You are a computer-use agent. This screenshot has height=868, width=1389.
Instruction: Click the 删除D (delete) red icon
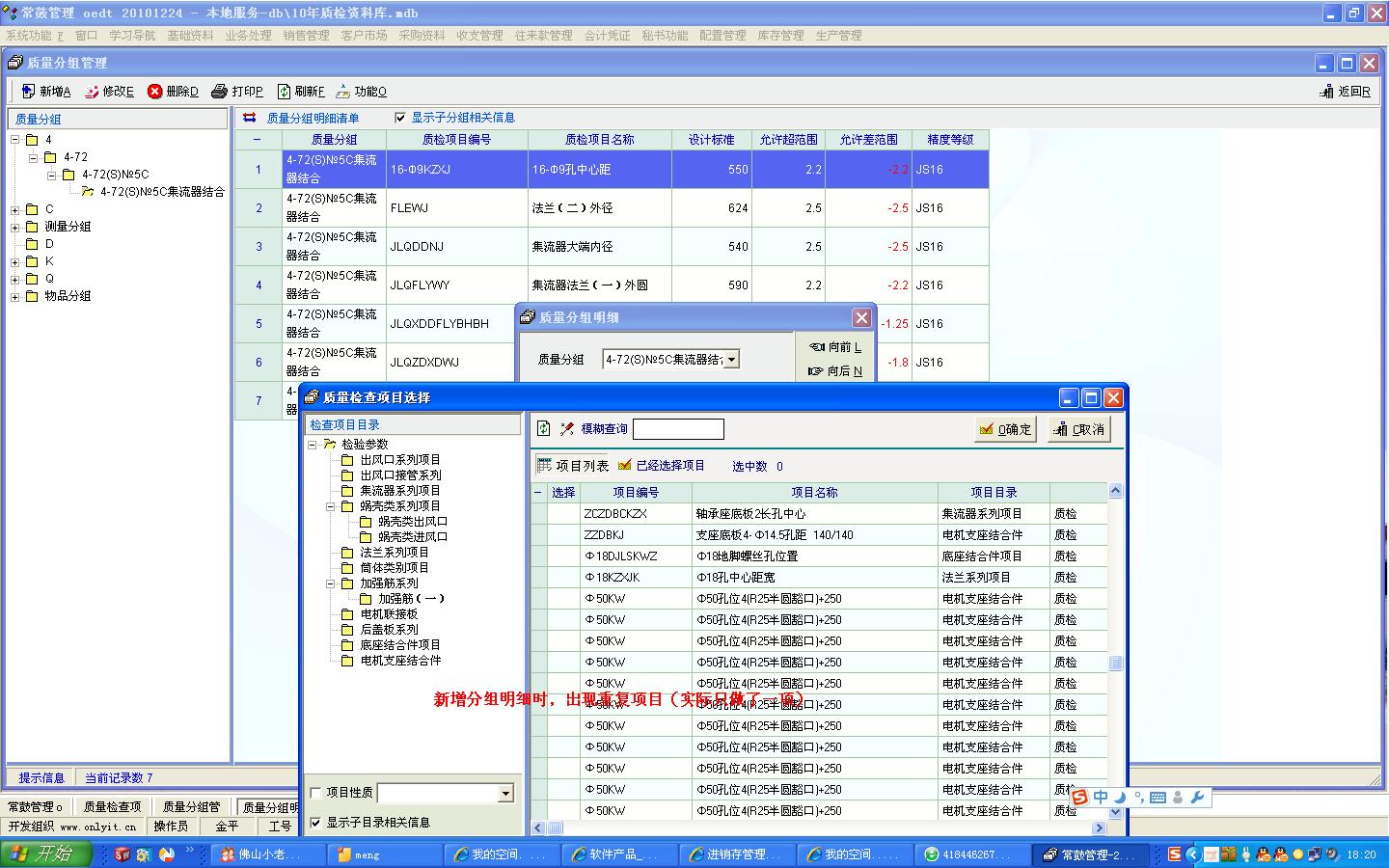(x=155, y=92)
